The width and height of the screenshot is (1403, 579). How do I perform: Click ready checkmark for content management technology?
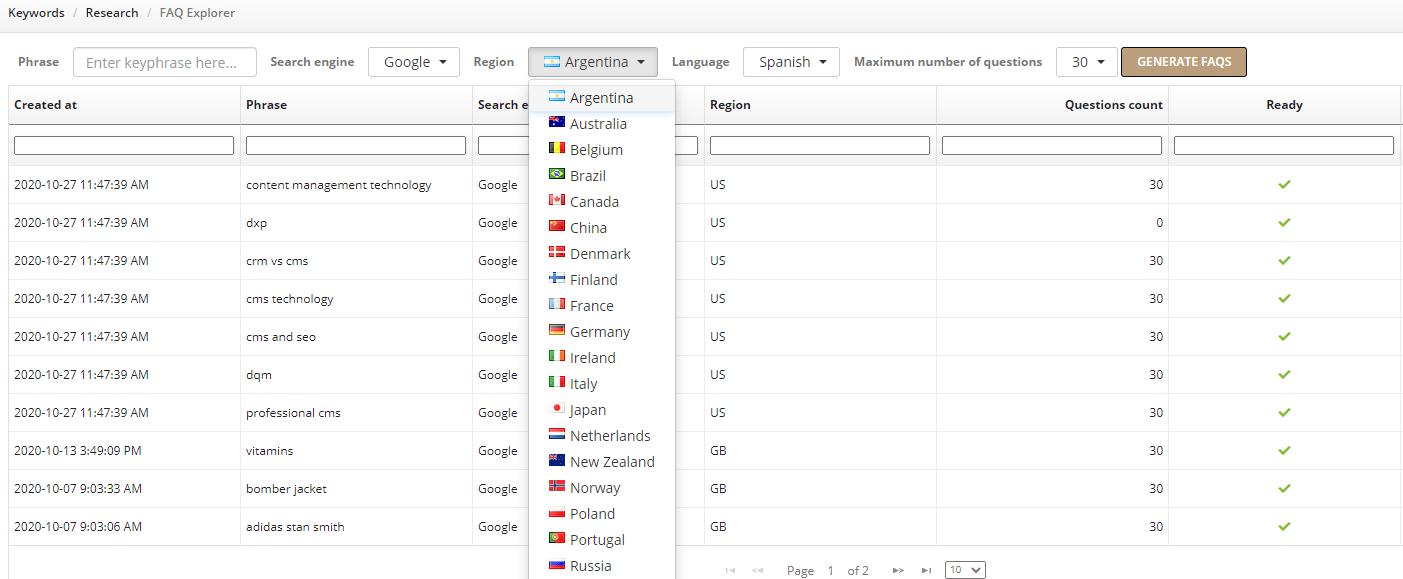tap(1285, 185)
